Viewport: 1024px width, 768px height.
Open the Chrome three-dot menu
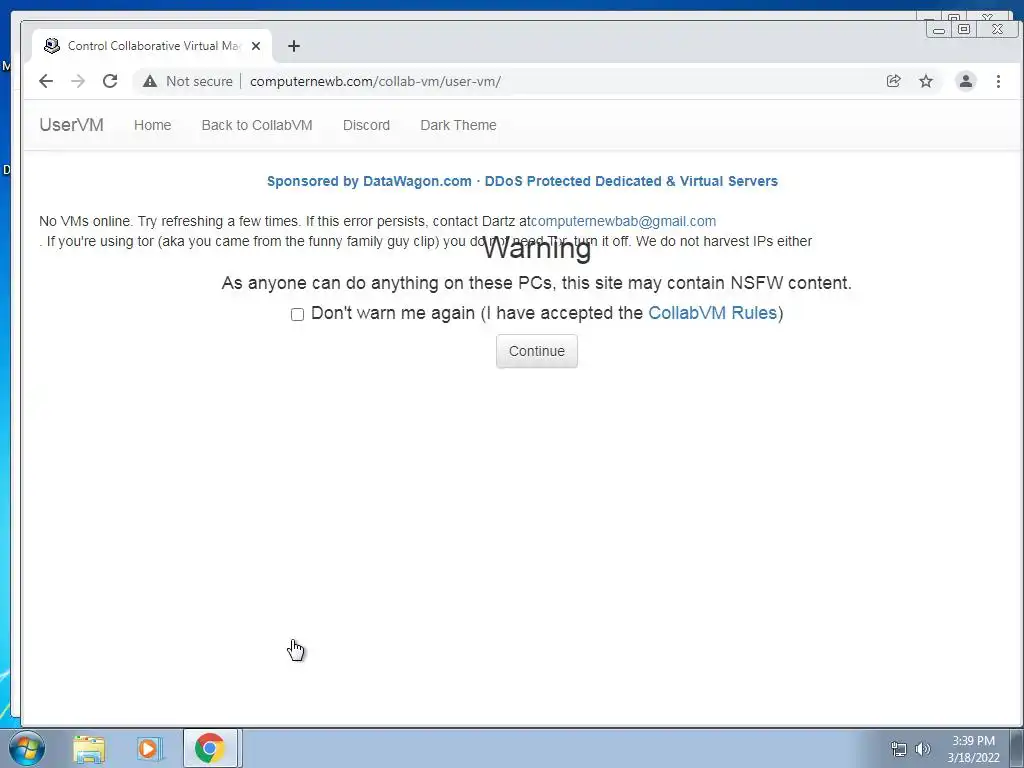click(x=998, y=81)
